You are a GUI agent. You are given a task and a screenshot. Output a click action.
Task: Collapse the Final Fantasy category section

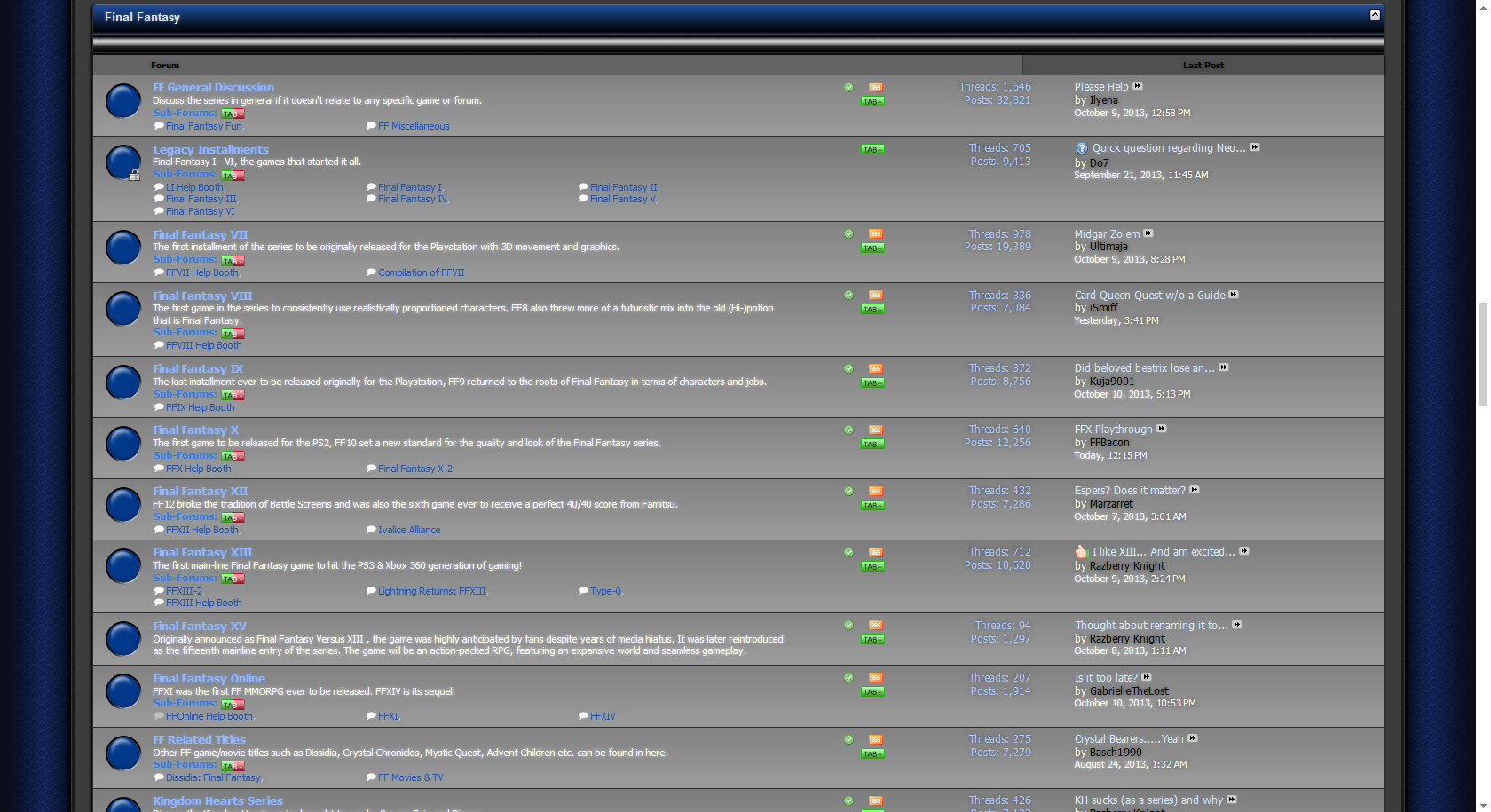click(1375, 14)
